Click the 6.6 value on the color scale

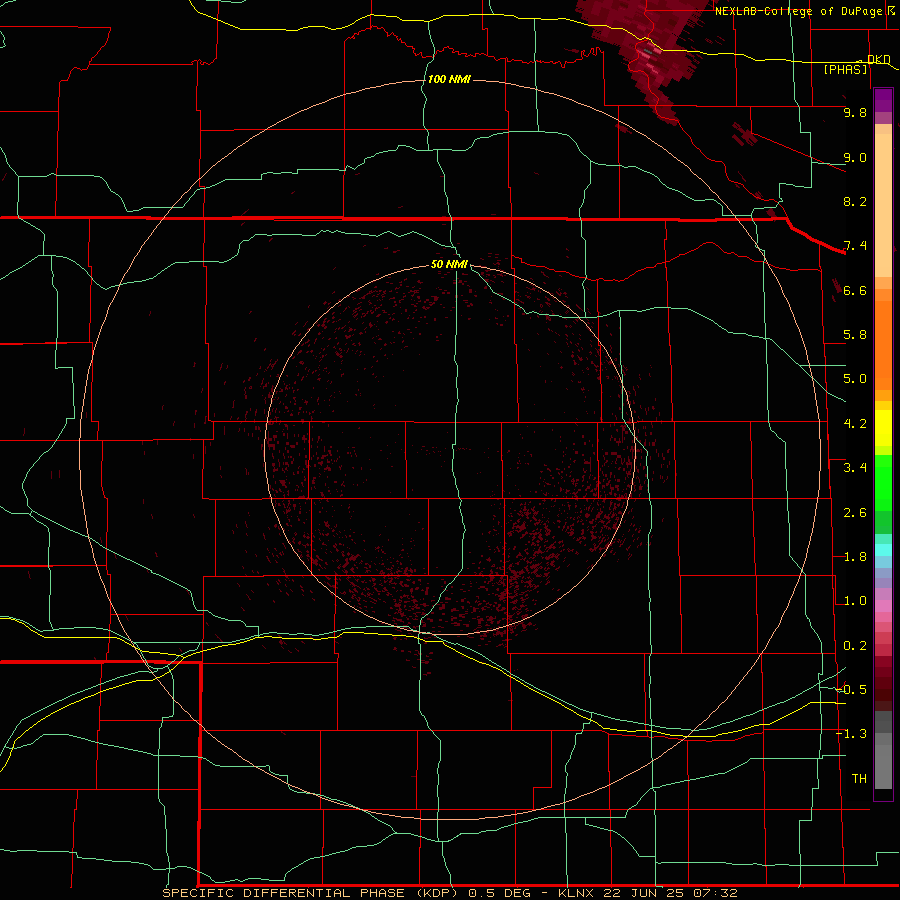click(855, 290)
